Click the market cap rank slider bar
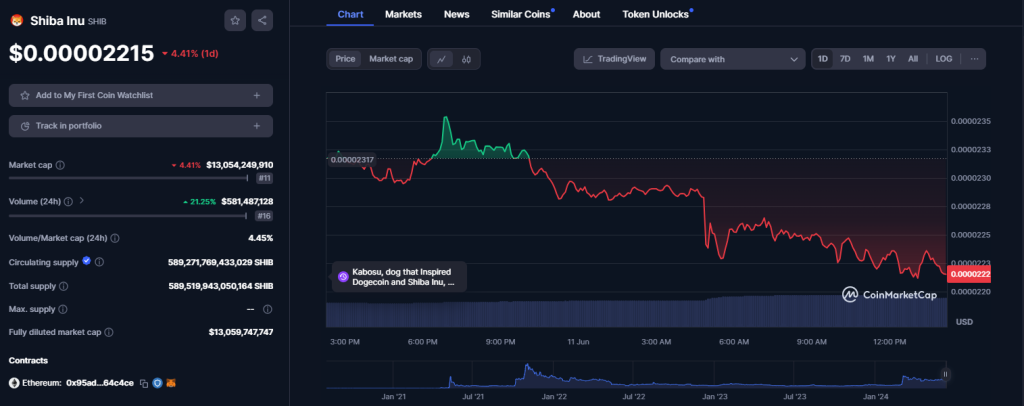Viewport: 1024px width, 406px height. coord(130,178)
